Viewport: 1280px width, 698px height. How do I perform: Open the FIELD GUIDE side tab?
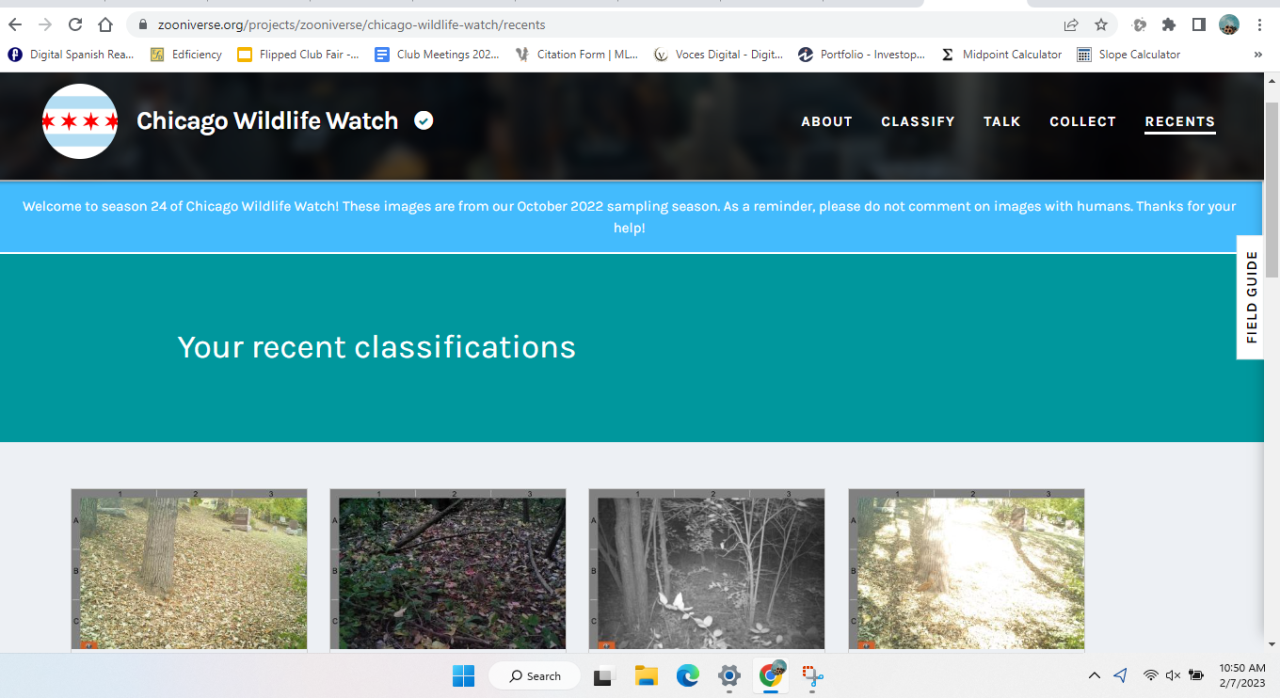(x=1251, y=297)
